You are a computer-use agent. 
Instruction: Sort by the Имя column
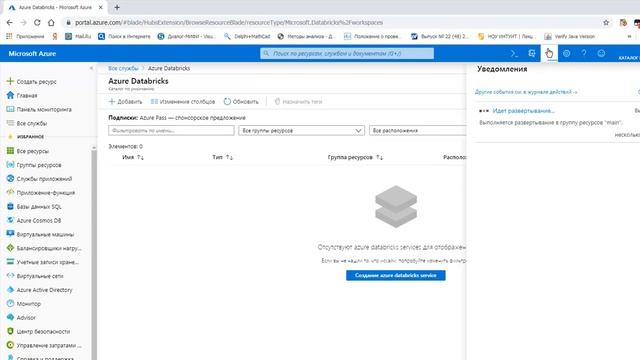133,157
